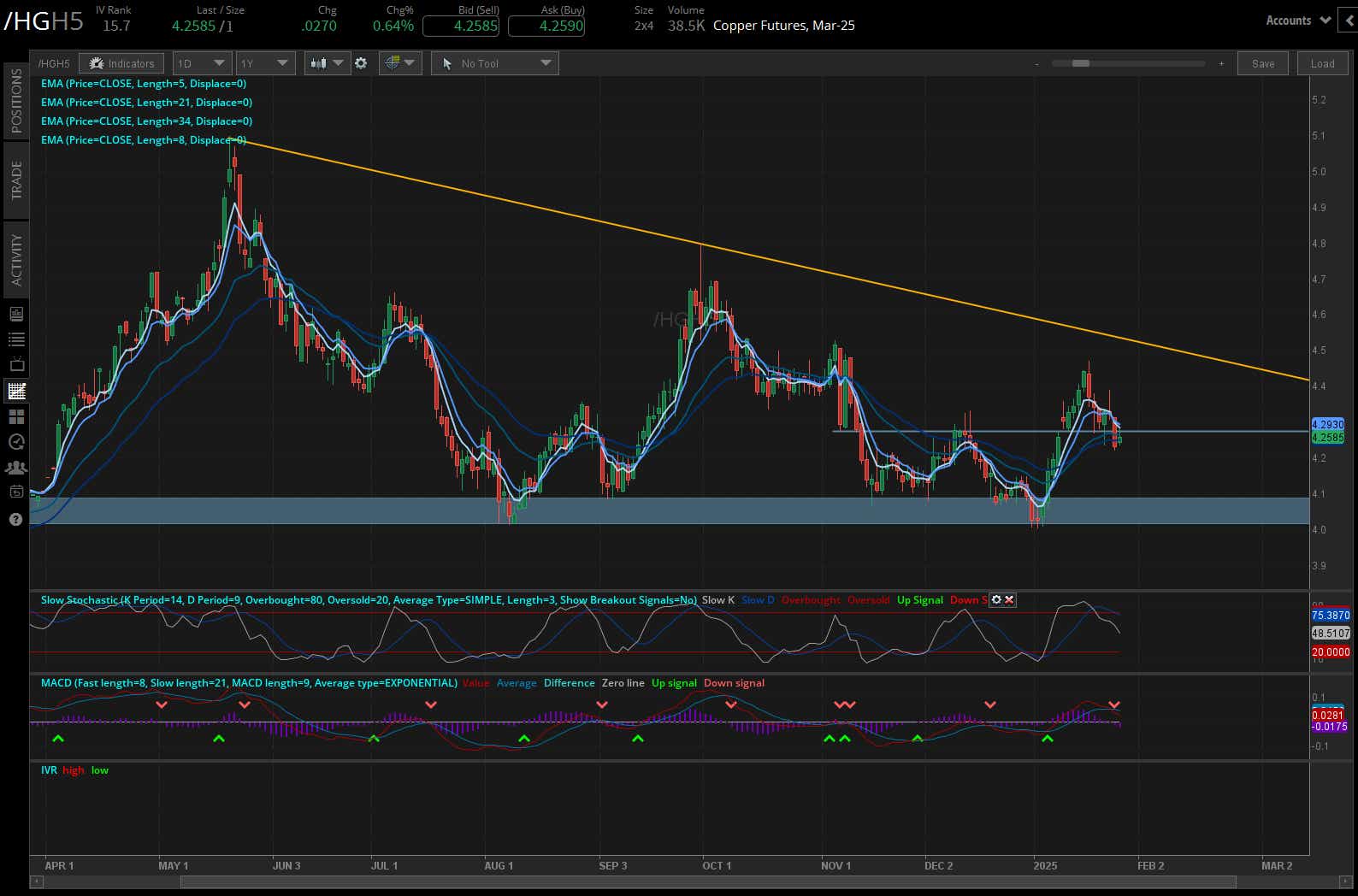The height and width of the screenshot is (896, 1358).
Task: Open Slow Stochastic study settings gear
Action: (x=995, y=600)
